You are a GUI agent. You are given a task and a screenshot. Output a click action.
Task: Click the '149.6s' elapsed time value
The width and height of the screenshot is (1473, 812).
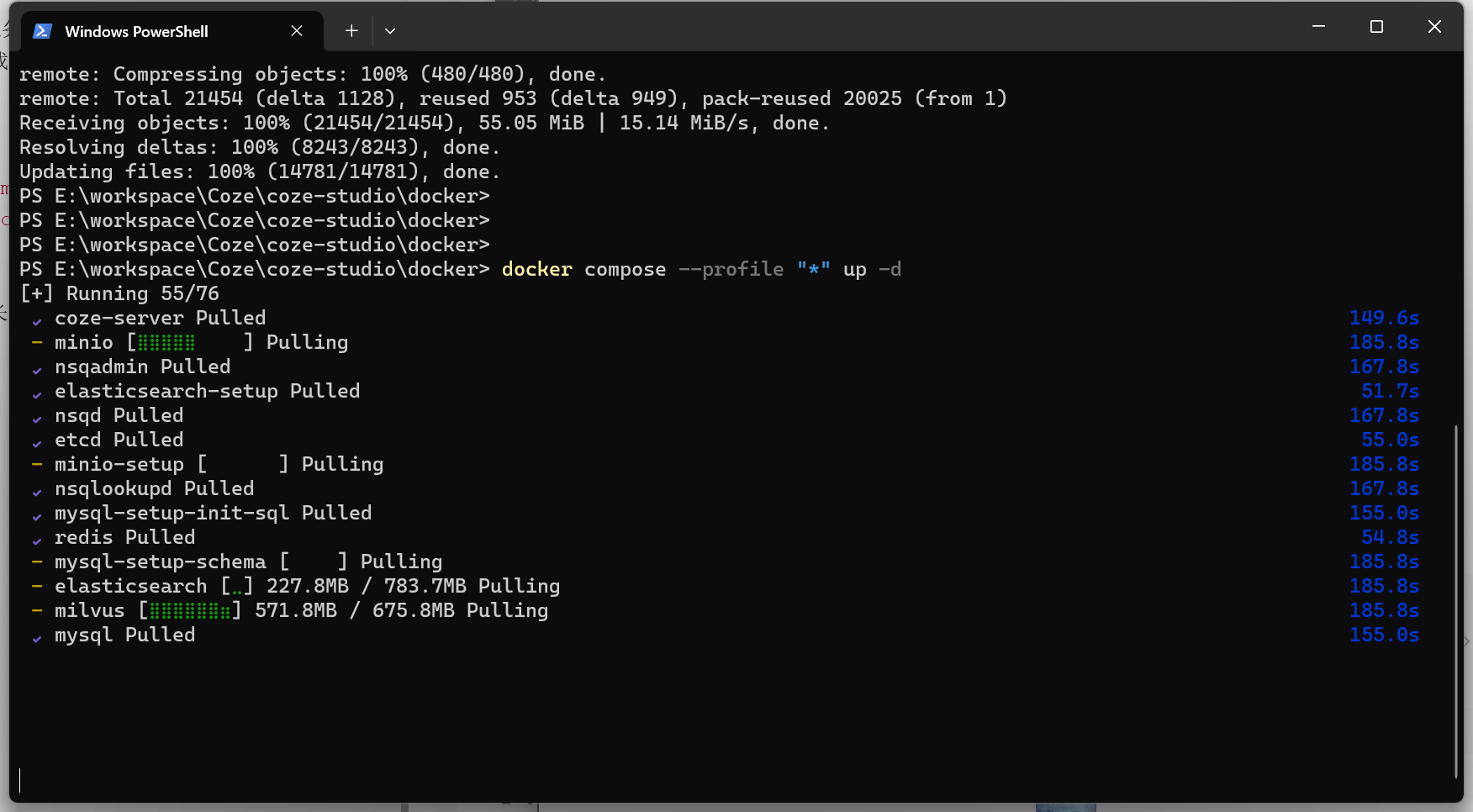click(x=1384, y=319)
